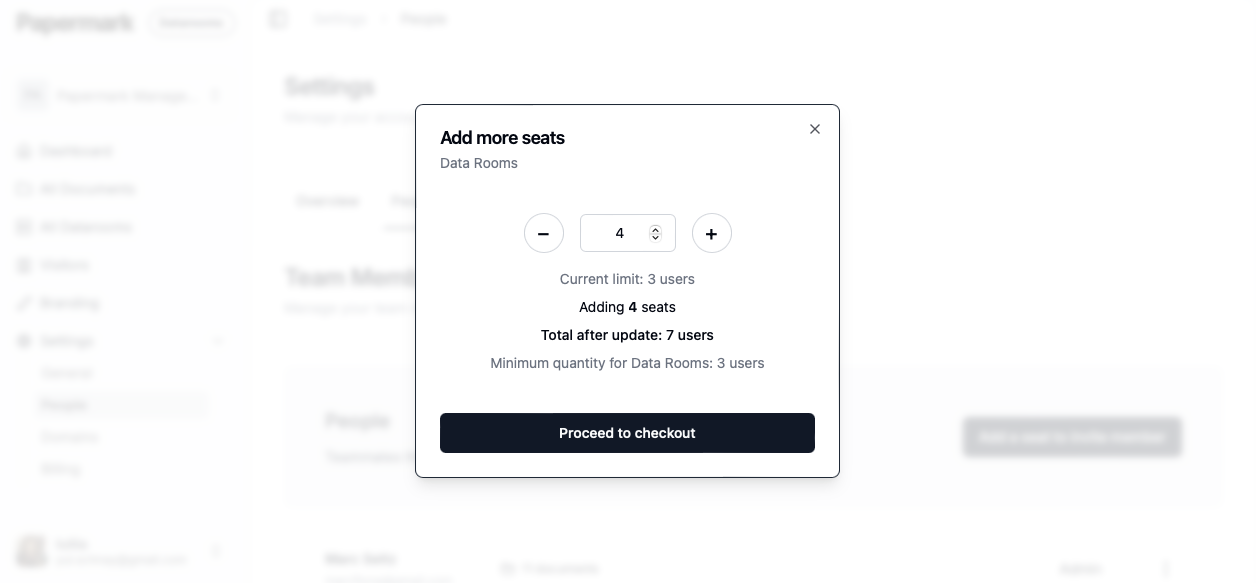
Task: Expand the user account menu at bottom
Action: pos(120,551)
